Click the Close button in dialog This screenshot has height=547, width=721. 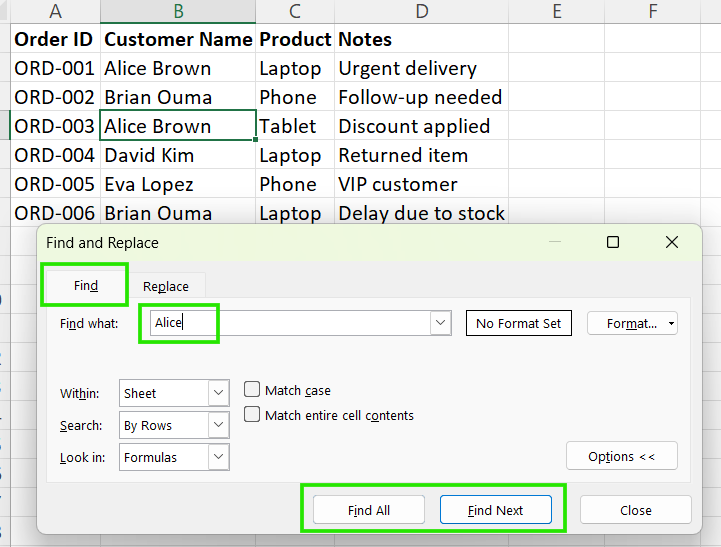tap(635, 510)
